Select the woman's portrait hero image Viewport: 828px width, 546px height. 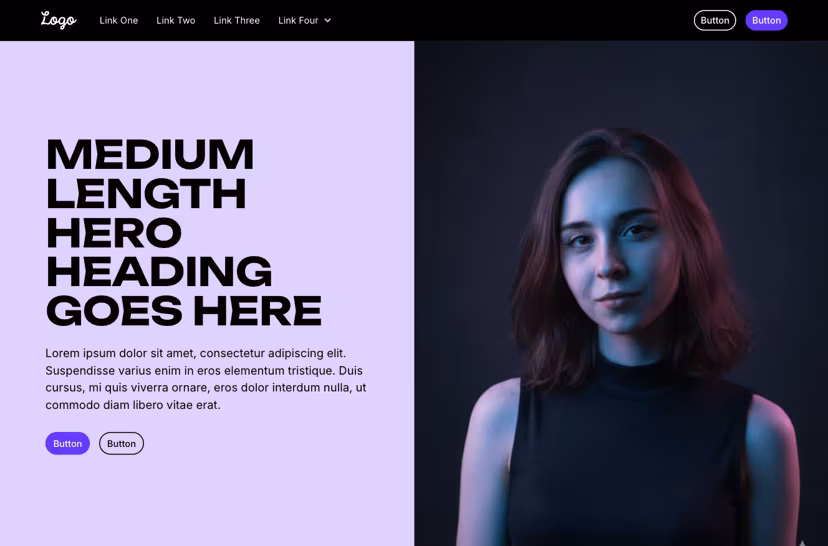pyautogui.click(x=621, y=294)
